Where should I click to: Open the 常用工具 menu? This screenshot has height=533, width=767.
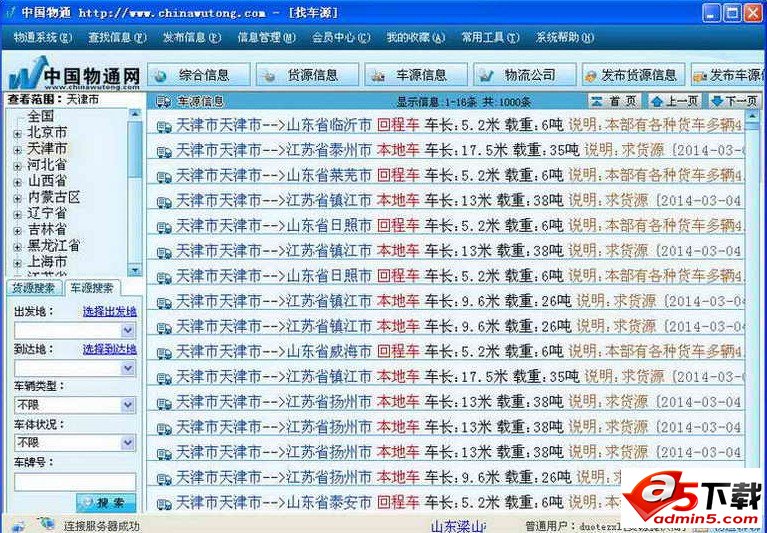[490, 37]
